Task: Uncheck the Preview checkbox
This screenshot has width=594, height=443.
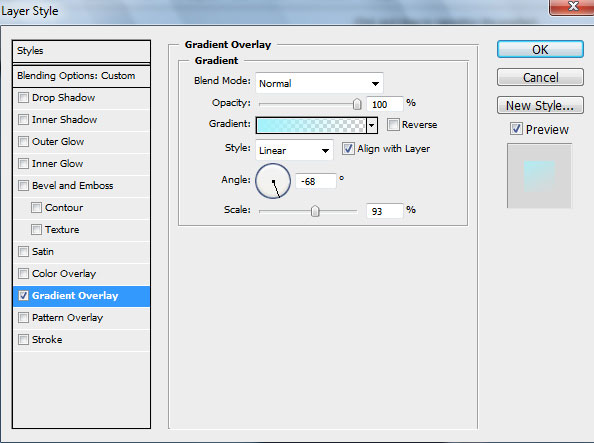Action: [516, 129]
